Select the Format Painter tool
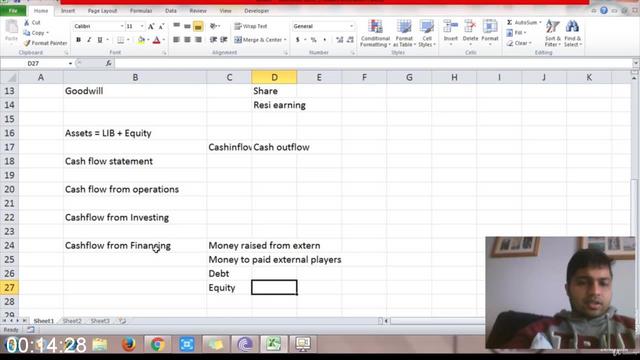 click(45, 43)
